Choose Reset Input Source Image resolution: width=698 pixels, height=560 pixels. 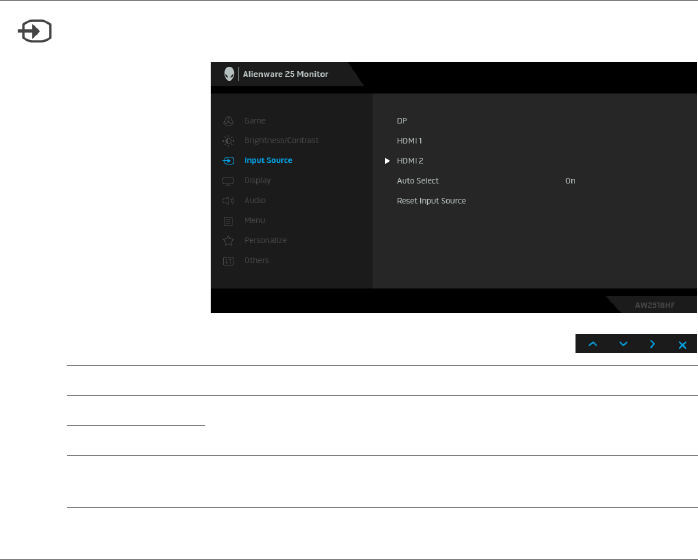coord(431,201)
